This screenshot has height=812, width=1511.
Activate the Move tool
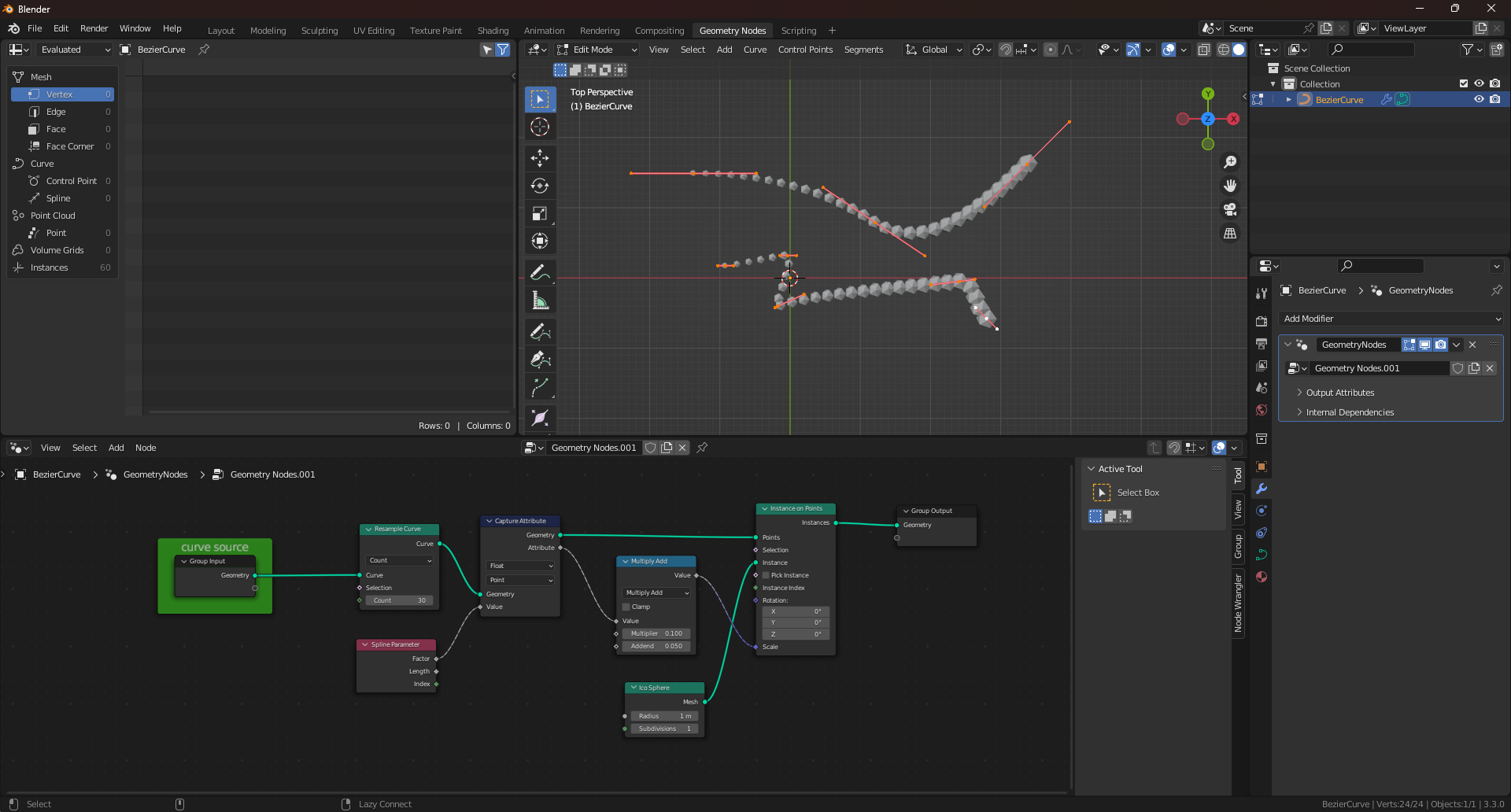click(540, 158)
